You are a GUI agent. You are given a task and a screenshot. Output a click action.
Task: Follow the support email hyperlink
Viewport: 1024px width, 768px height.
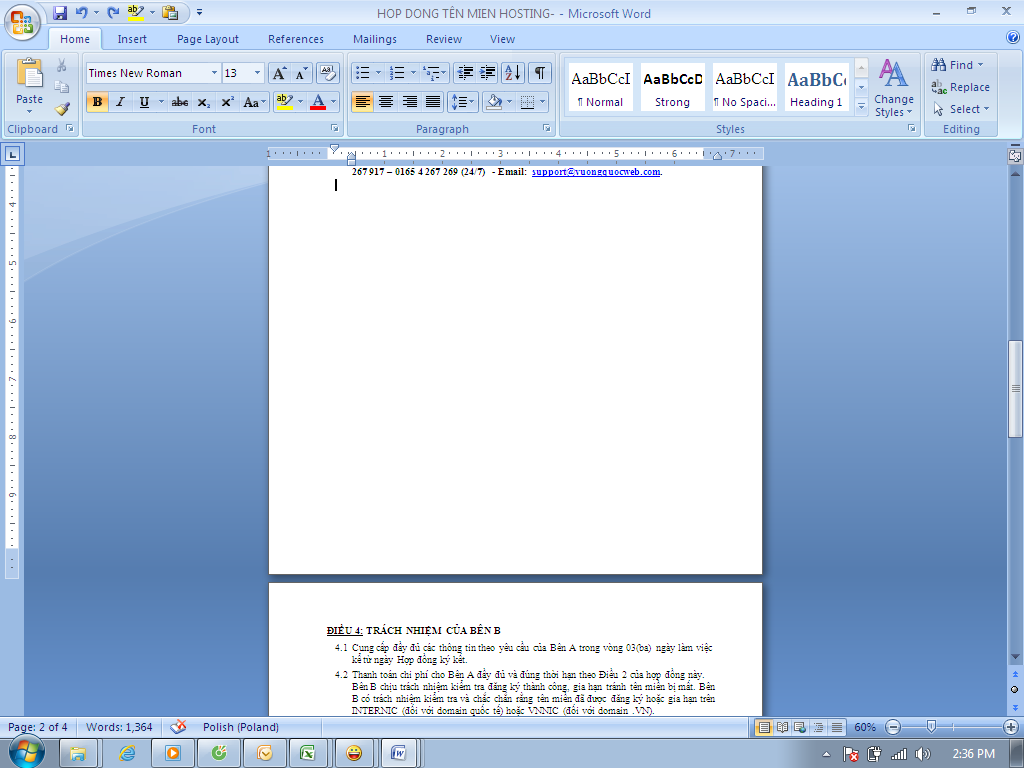tap(596, 172)
